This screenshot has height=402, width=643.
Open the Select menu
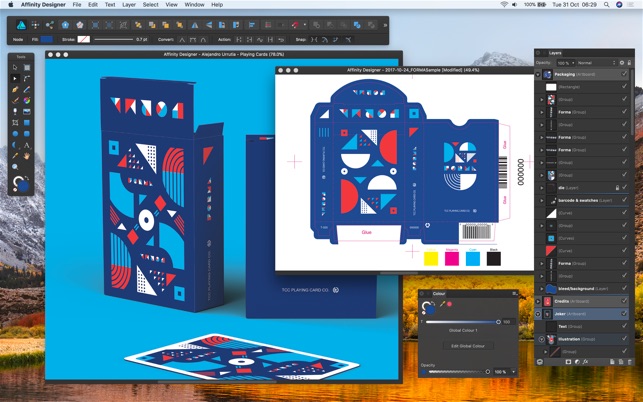[x=150, y=5]
